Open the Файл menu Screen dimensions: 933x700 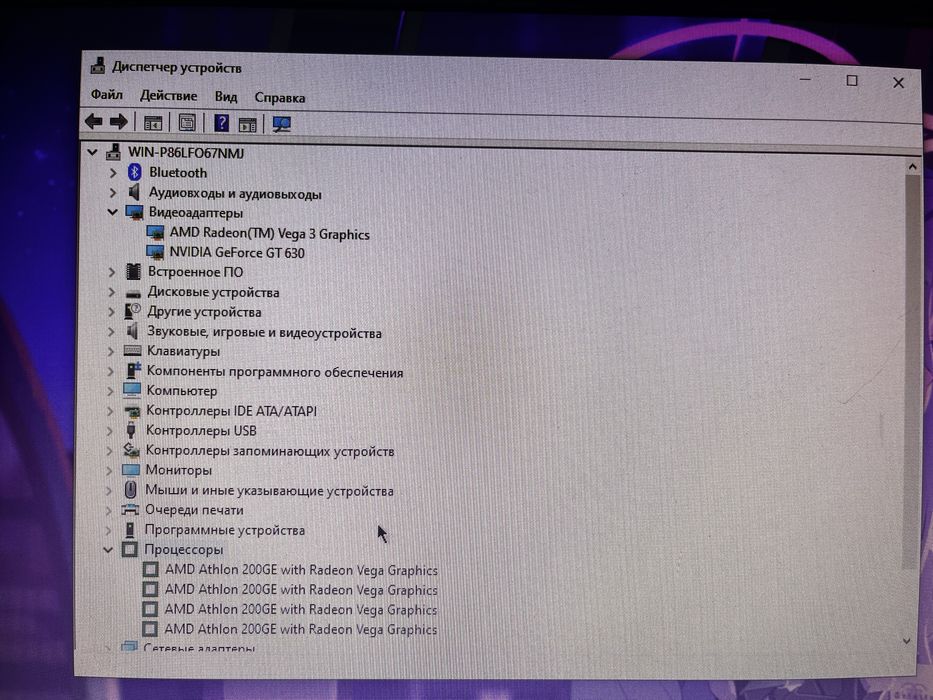tap(107, 95)
